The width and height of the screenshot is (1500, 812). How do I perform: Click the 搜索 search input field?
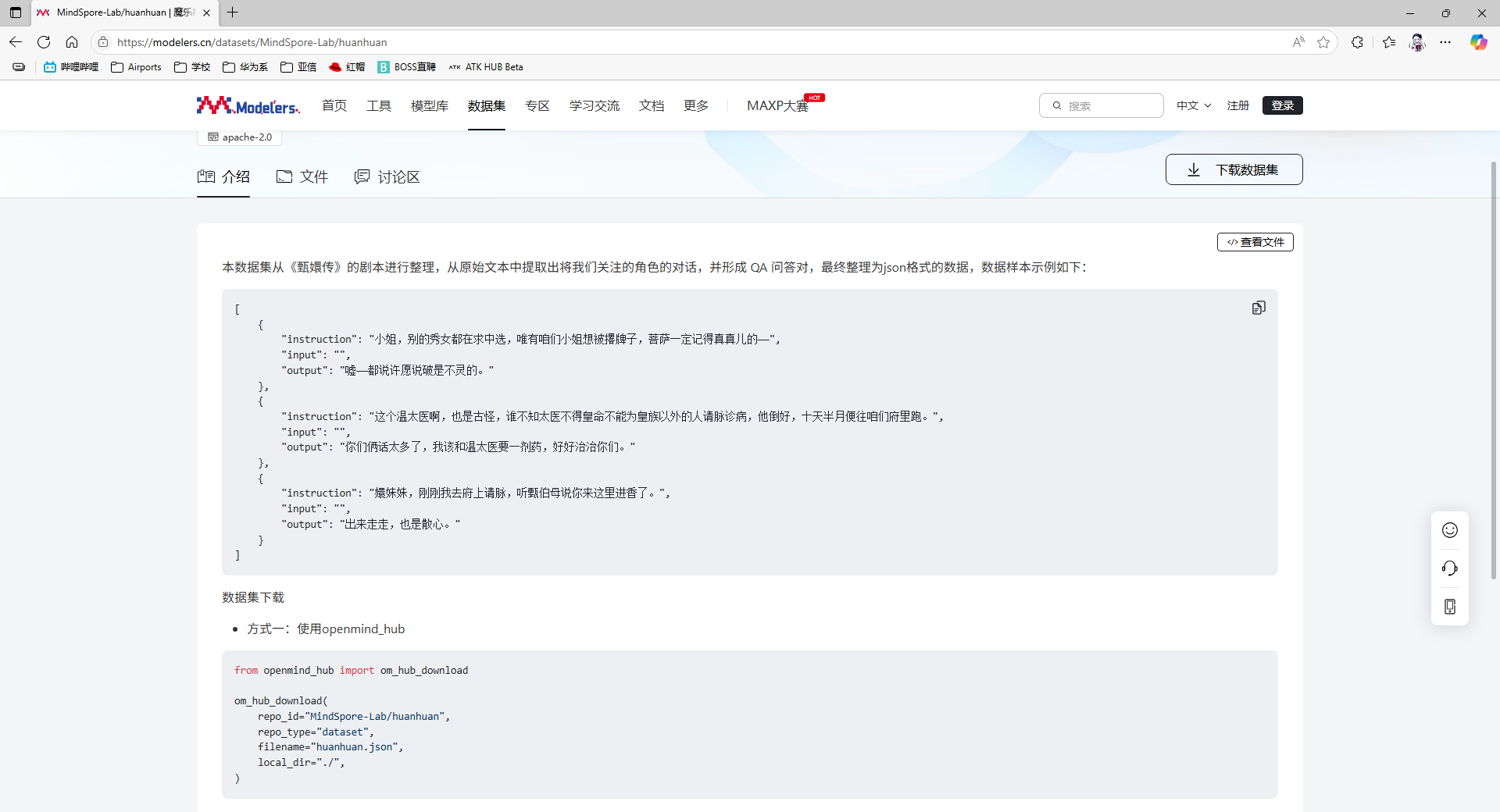[1109, 105]
